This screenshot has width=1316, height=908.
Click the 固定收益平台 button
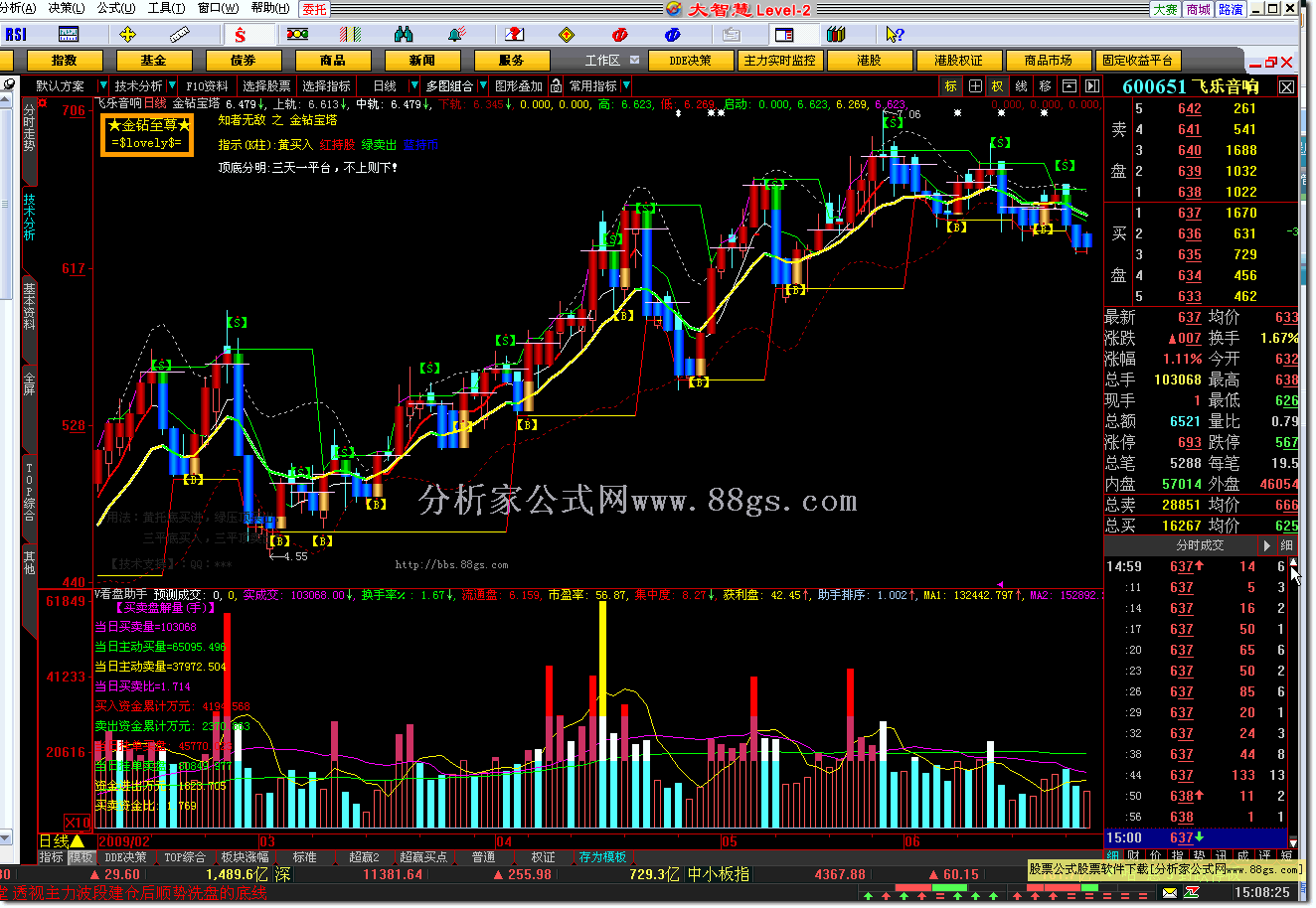click(x=1138, y=61)
